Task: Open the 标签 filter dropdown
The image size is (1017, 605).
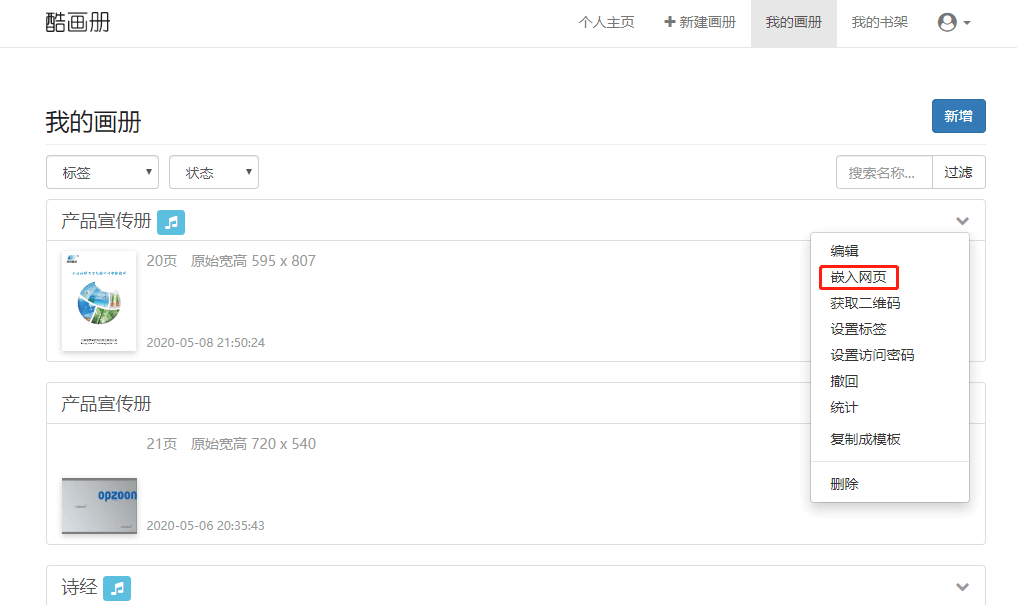Action: (x=102, y=172)
